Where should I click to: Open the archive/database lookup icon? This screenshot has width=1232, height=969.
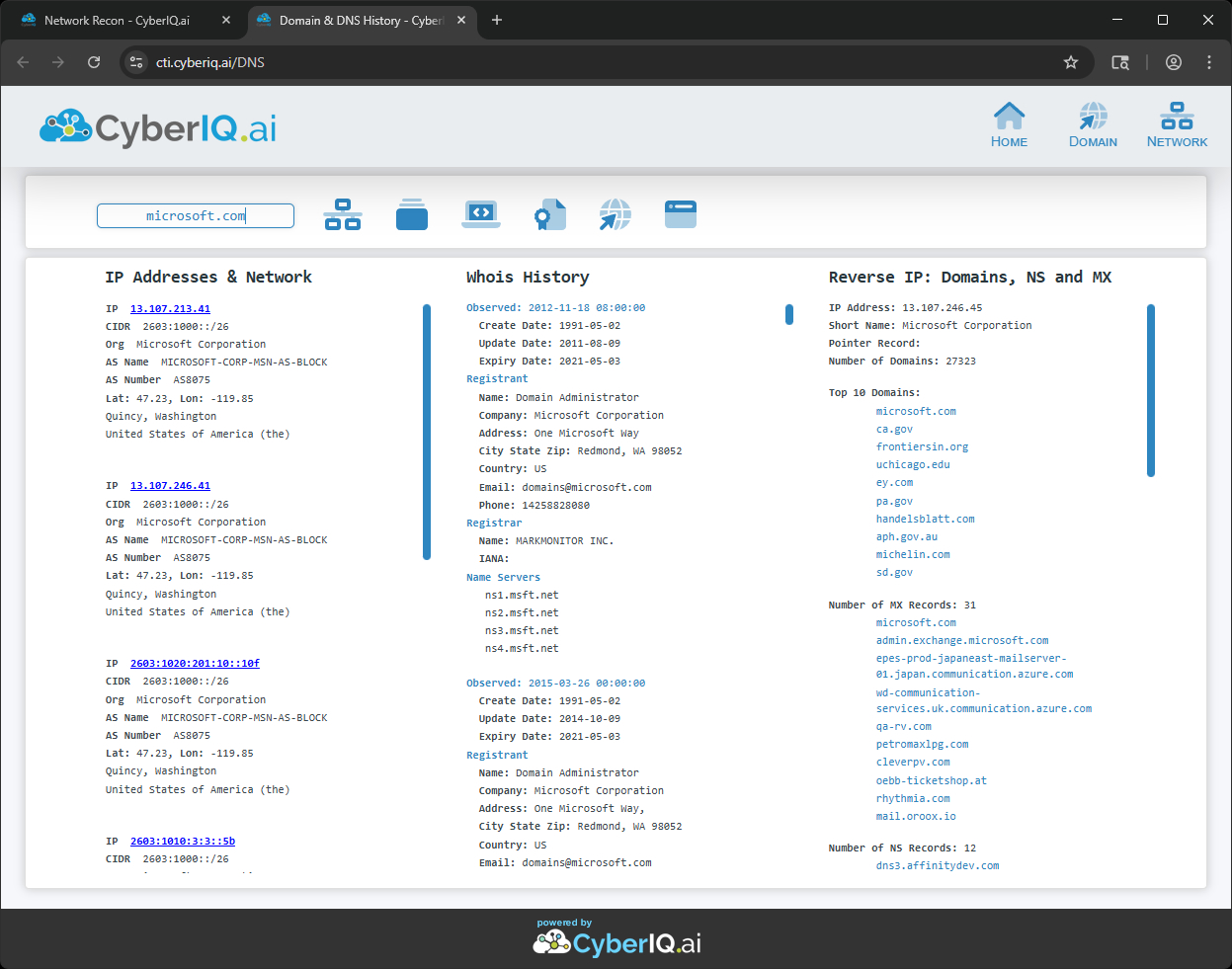coord(411,213)
